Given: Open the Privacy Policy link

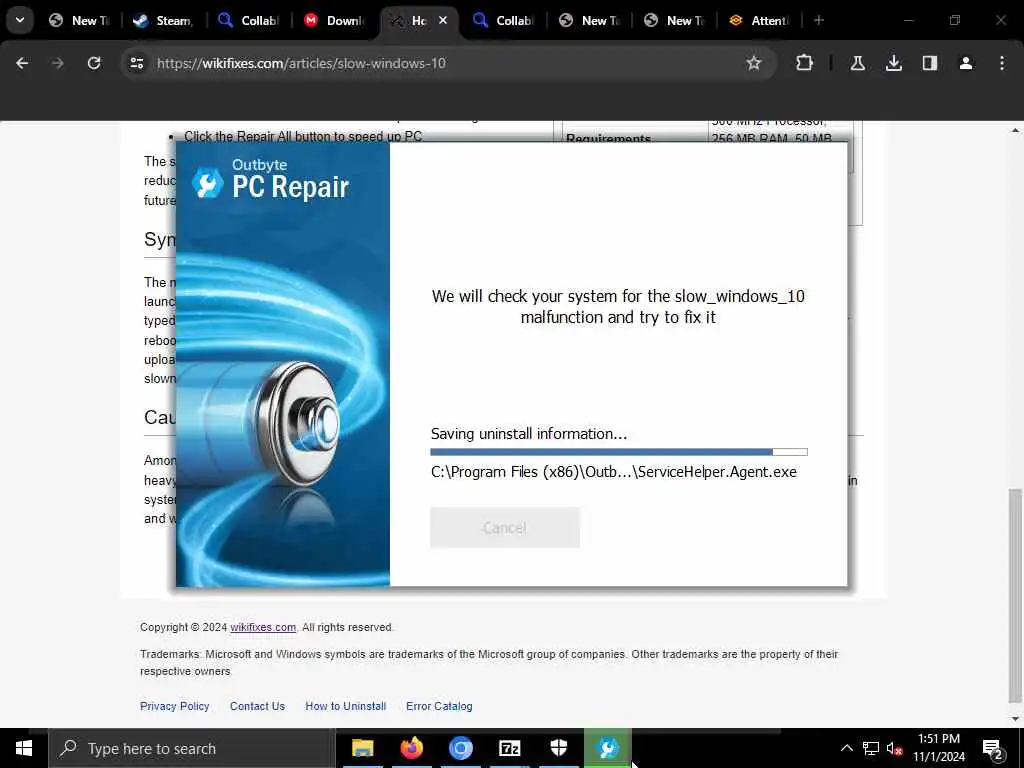Looking at the screenshot, I should 174,706.
